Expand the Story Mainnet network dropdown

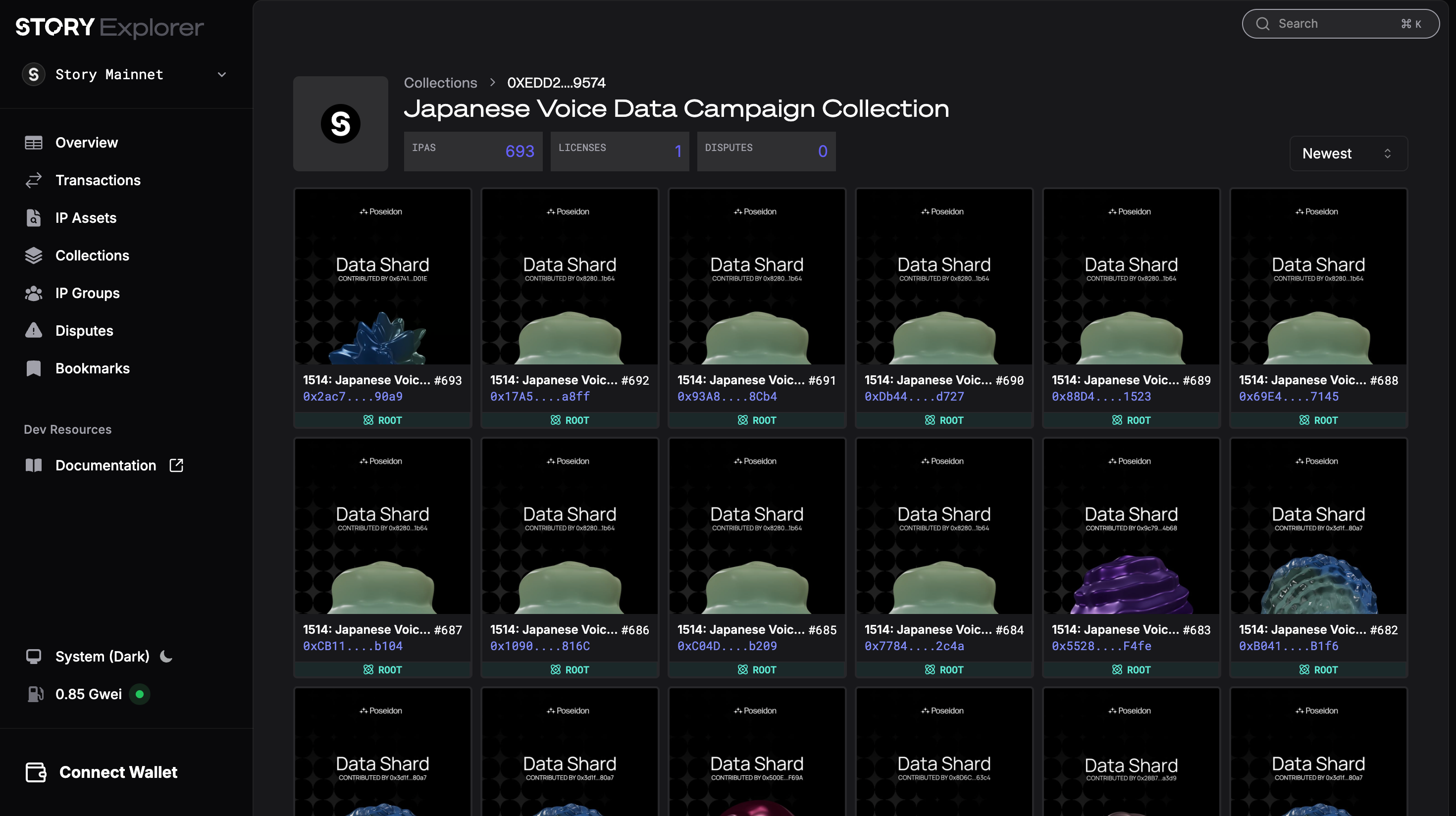point(125,74)
